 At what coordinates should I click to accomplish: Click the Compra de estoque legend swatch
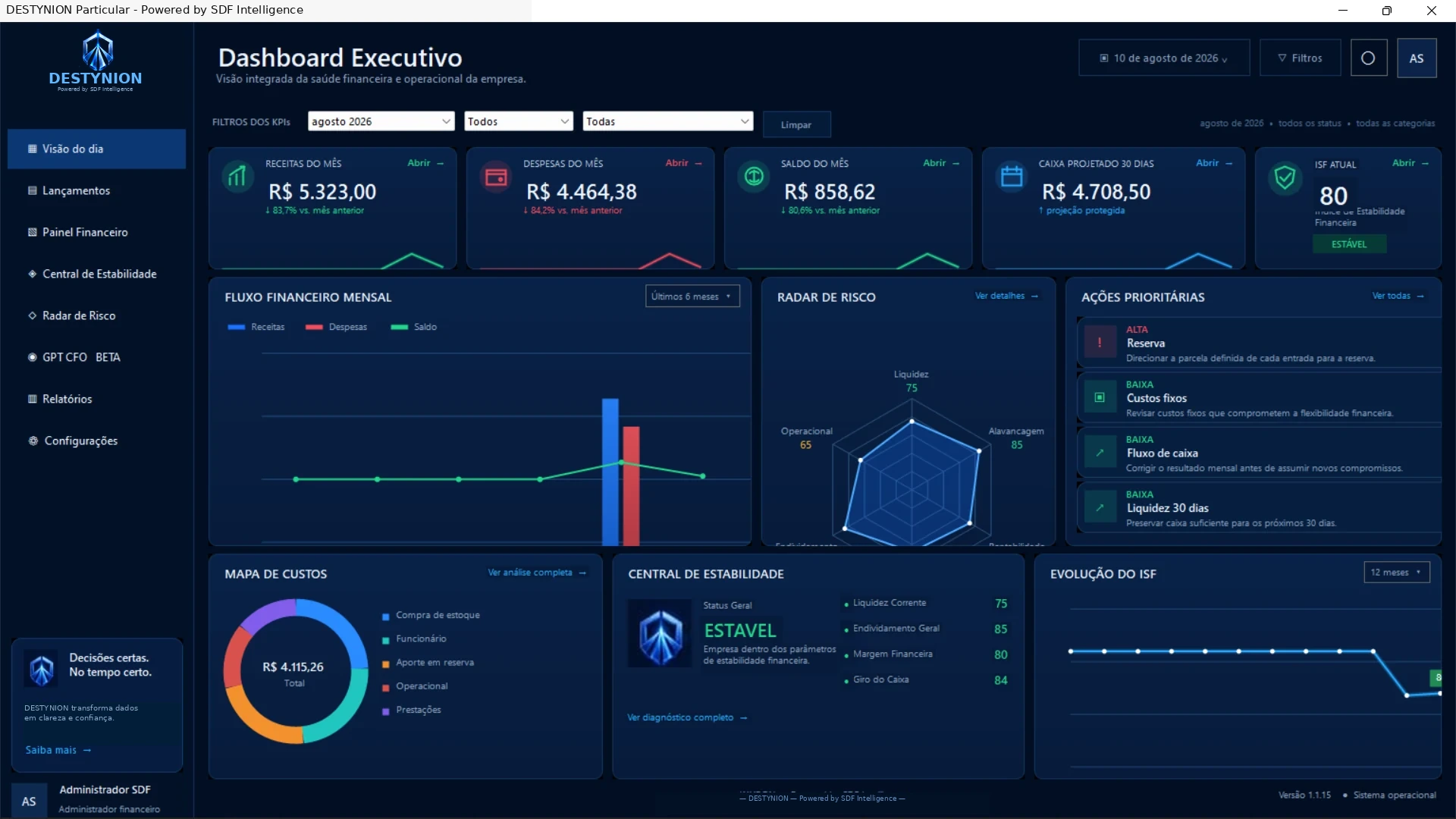click(x=385, y=617)
